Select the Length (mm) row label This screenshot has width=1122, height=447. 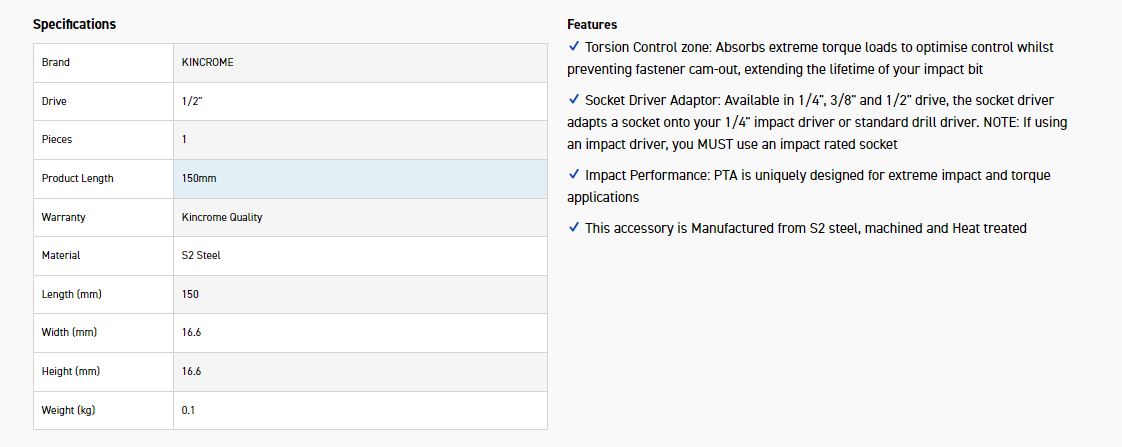pos(72,294)
